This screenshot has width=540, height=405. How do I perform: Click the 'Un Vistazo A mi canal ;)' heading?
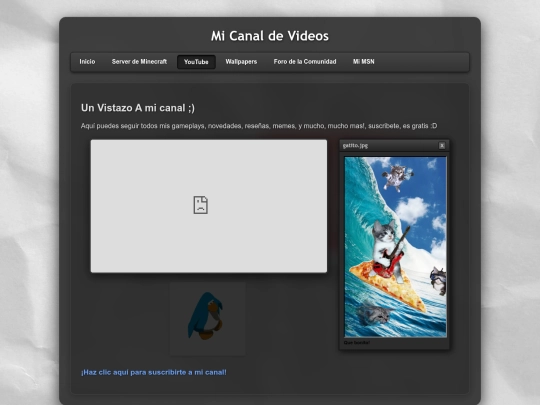coord(138,108)
